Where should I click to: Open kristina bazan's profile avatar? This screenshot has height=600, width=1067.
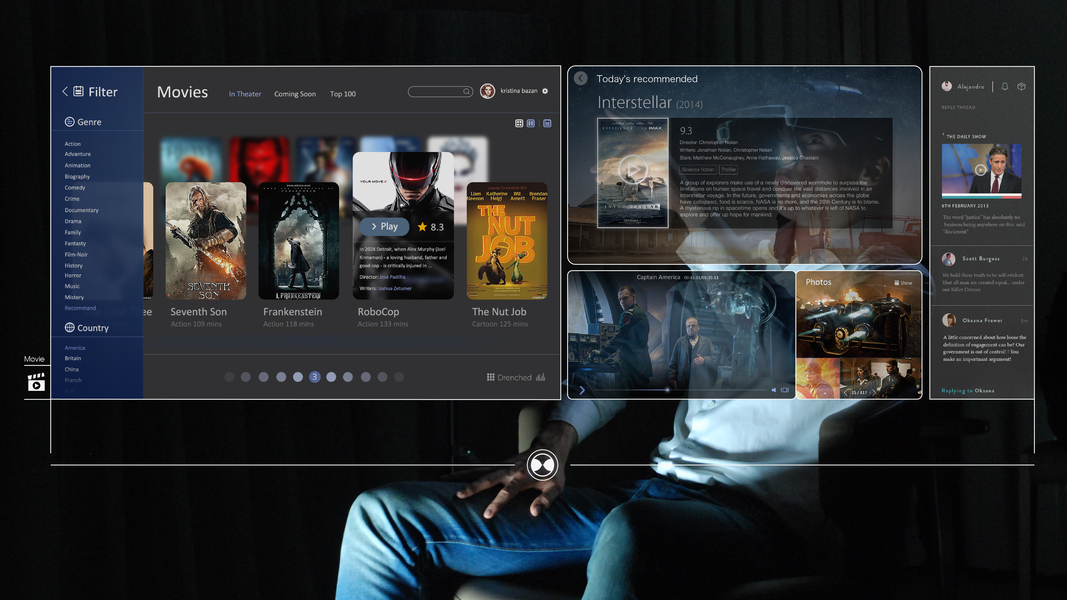(x=487, y=91)
